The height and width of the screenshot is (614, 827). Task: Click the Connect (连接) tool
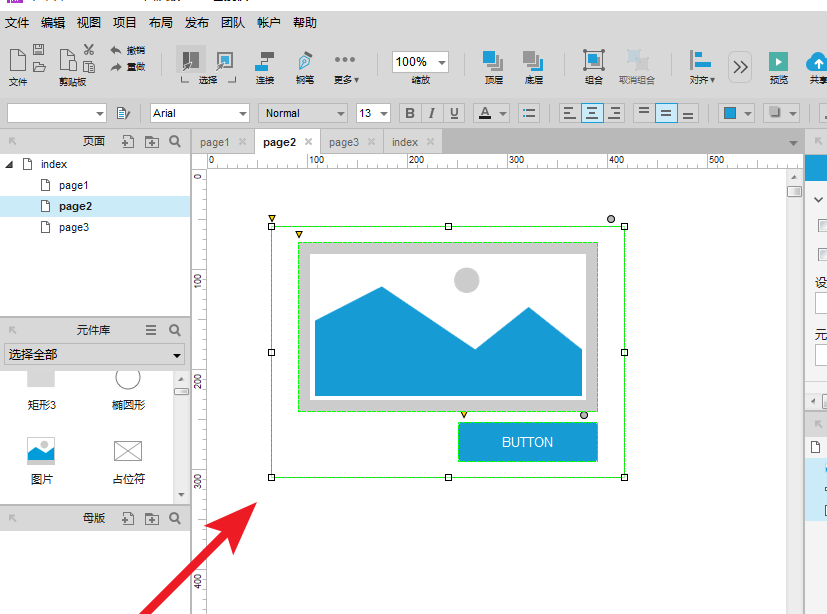point(265,65)
